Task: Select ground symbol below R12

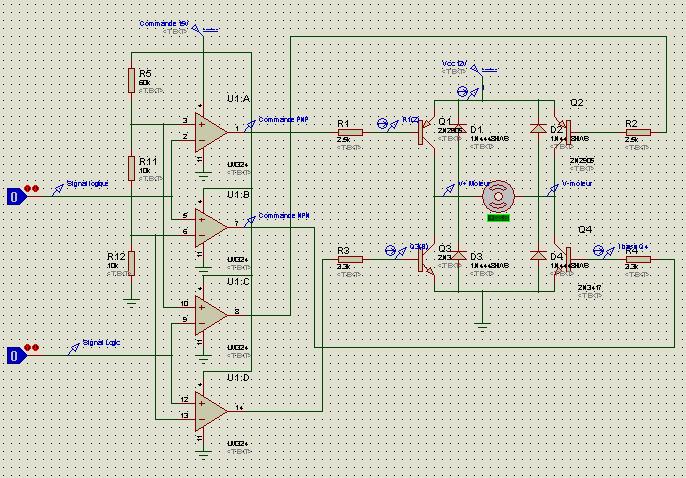Action: click(131, 301)
